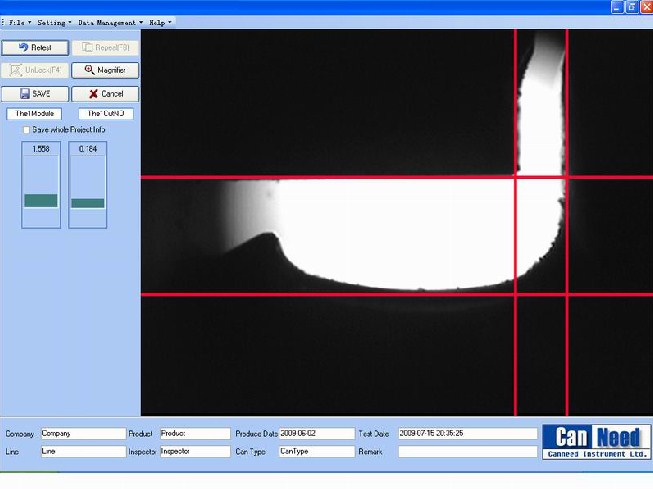Select the Product text field

click(x=193, y=434)
